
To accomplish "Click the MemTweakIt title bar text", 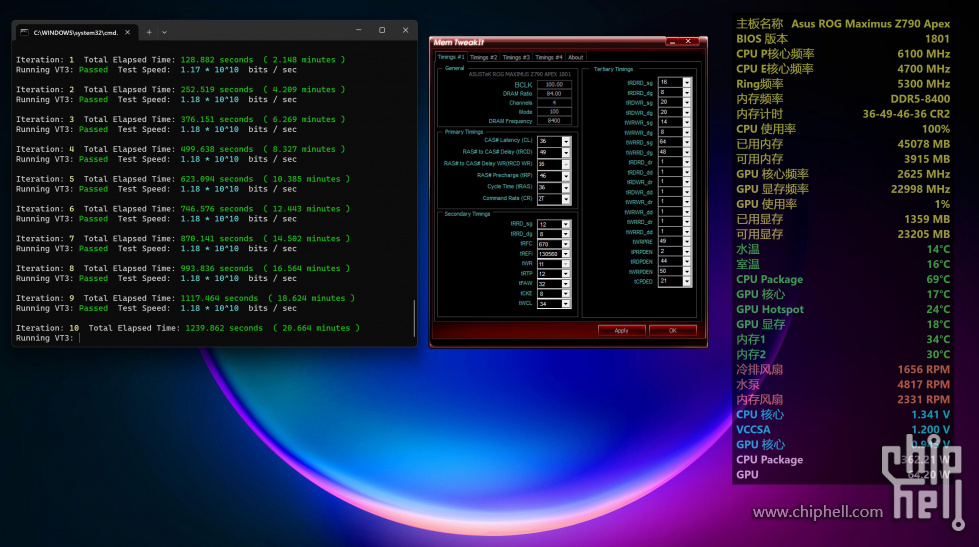I will pyautogui.click(x=459, y=42).
